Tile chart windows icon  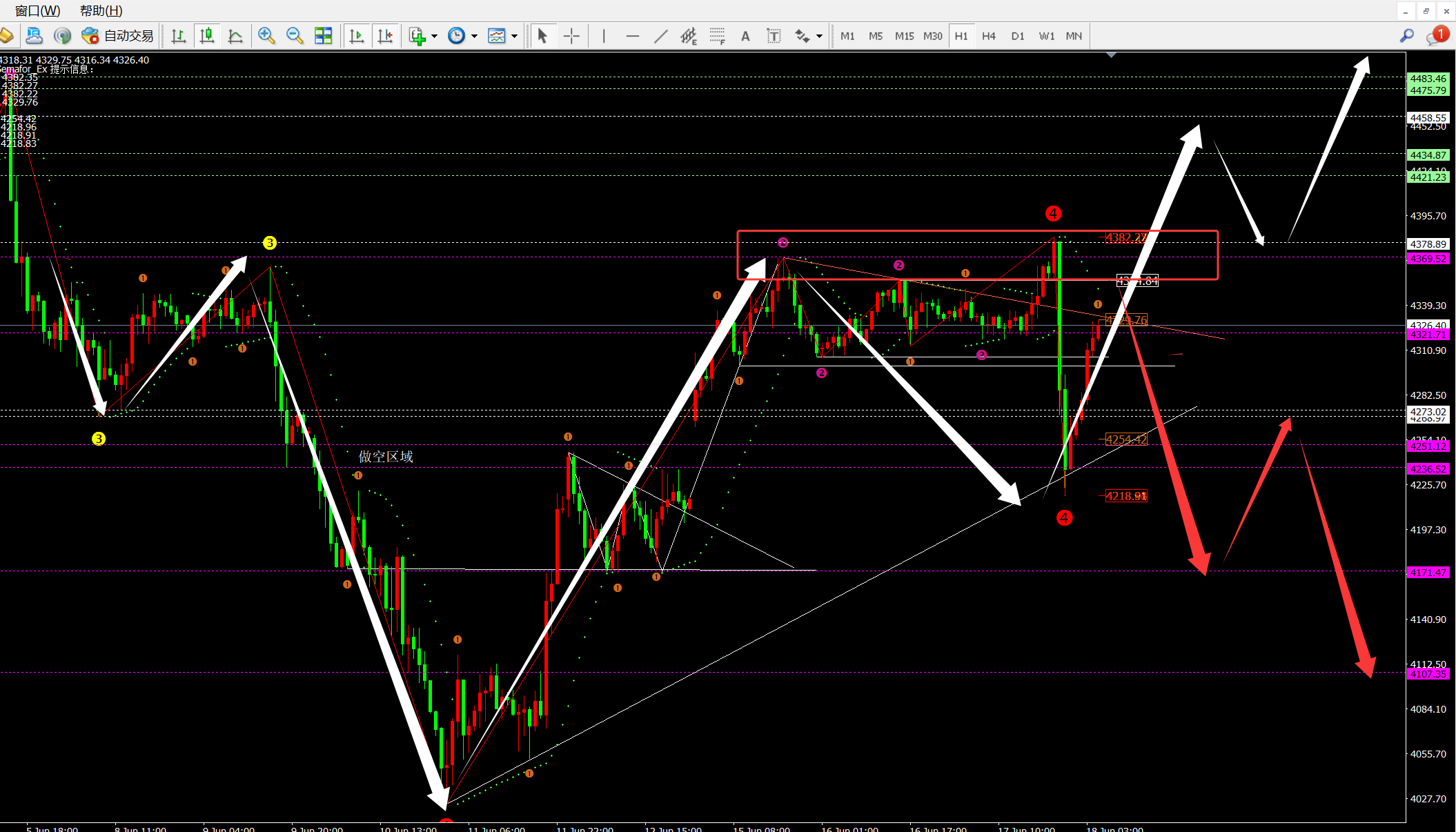click(x=323, y=36)
